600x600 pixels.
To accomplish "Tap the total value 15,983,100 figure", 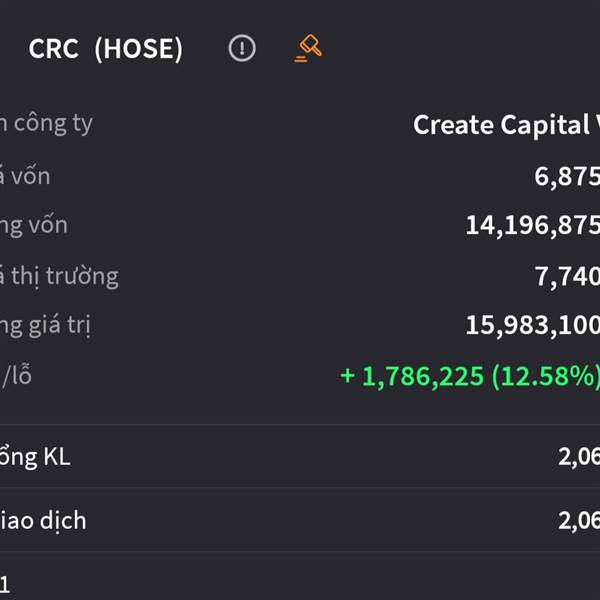I will [533, 326].
